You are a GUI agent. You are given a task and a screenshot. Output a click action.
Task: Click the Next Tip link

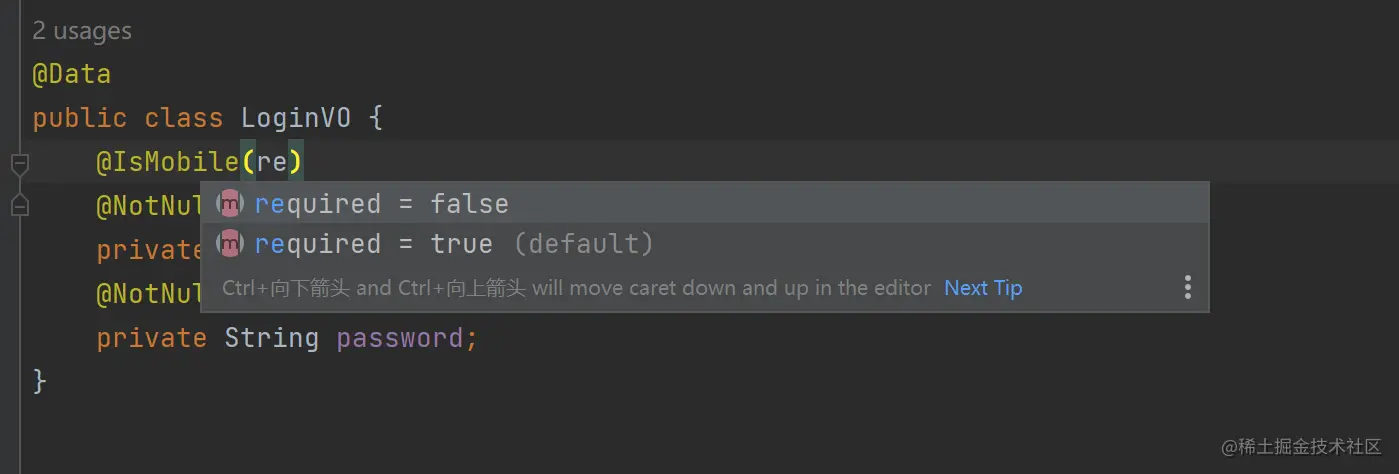(x=983, y=288)
